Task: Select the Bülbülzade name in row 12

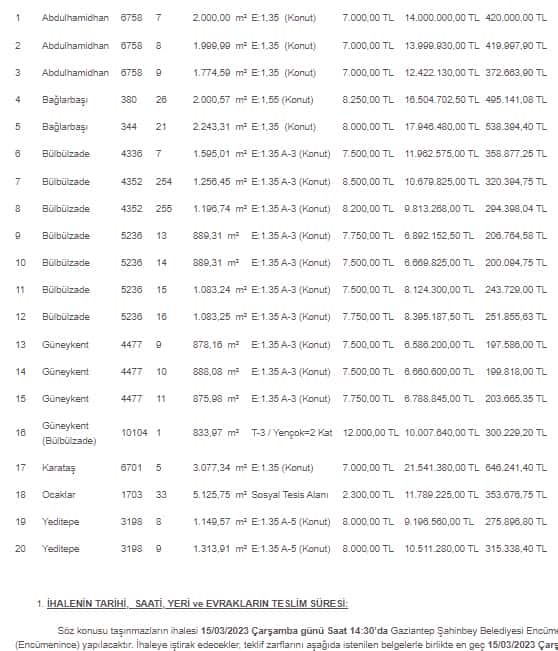Action: 66,317
